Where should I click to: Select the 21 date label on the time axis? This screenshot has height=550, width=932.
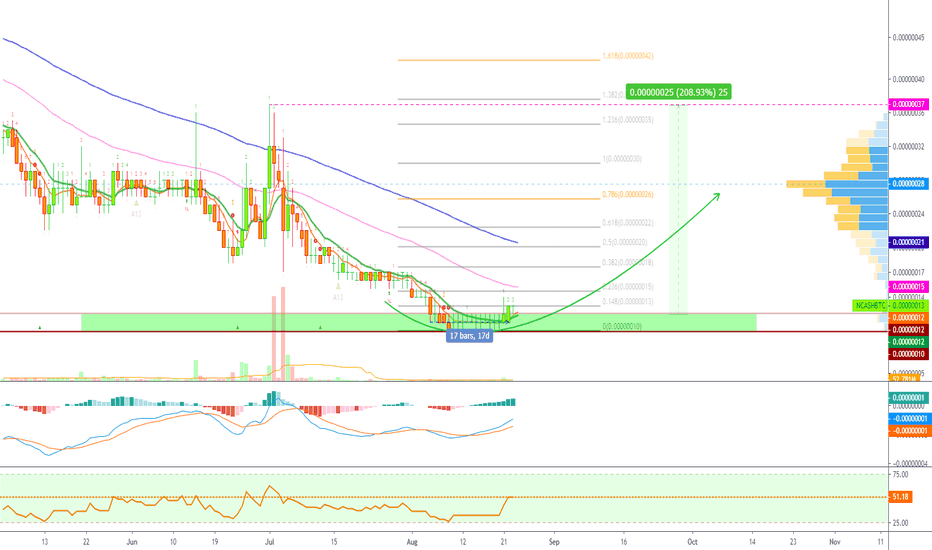(503, 542)
